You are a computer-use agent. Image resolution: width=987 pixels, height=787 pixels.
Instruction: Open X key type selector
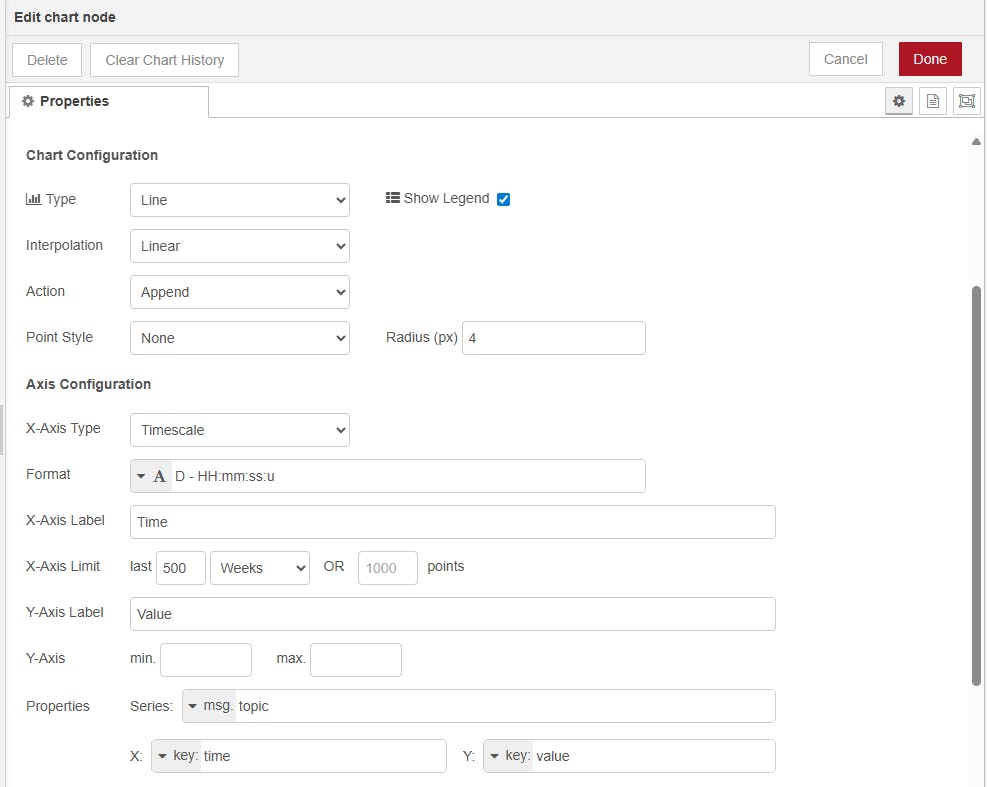click(x=176, y=756)
